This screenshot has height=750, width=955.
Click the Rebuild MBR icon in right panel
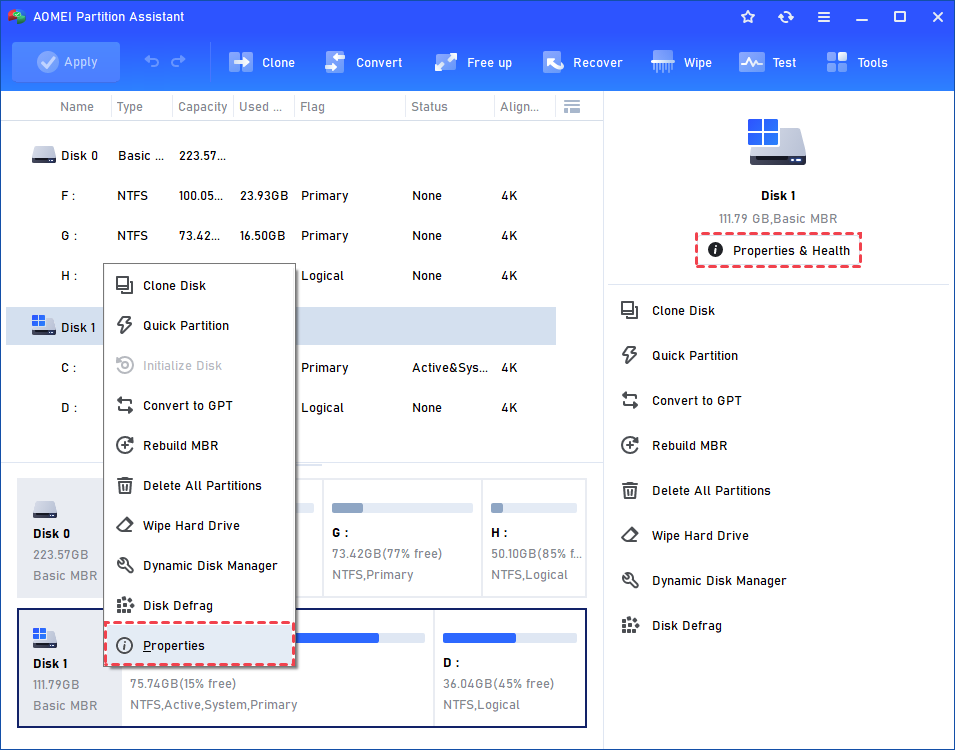630,445
